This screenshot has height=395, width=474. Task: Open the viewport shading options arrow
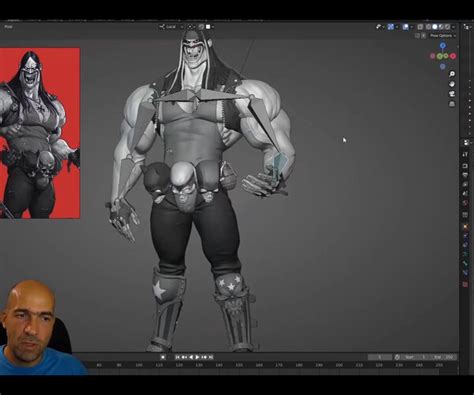tap(454, 27)
